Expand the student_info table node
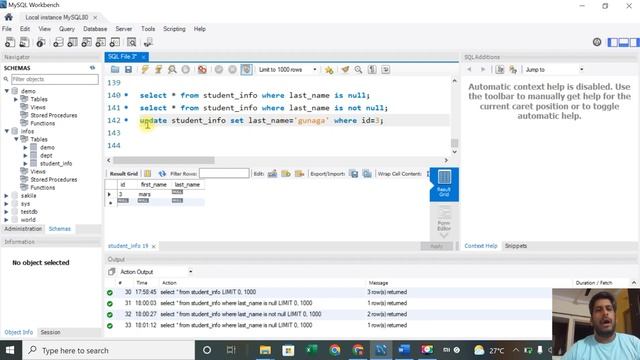The height and width of the screenshot is (360, 640). (25, 163)
